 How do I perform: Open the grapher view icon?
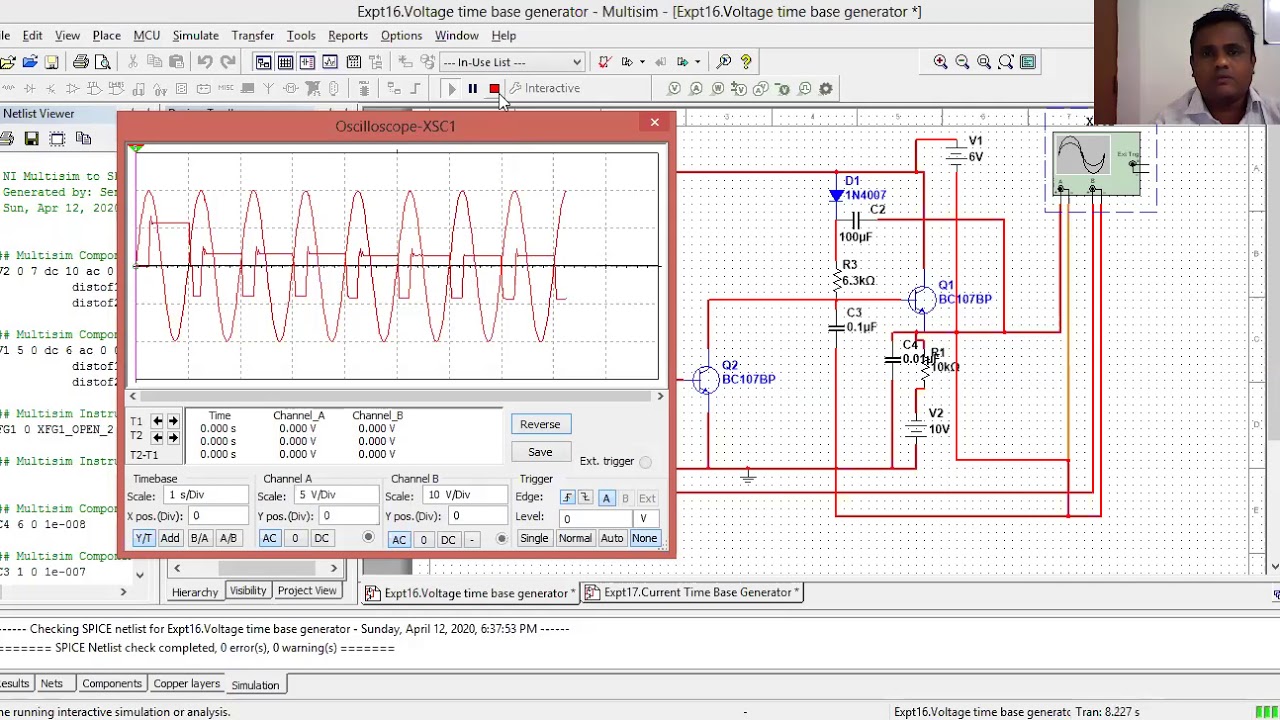[329, 62]
